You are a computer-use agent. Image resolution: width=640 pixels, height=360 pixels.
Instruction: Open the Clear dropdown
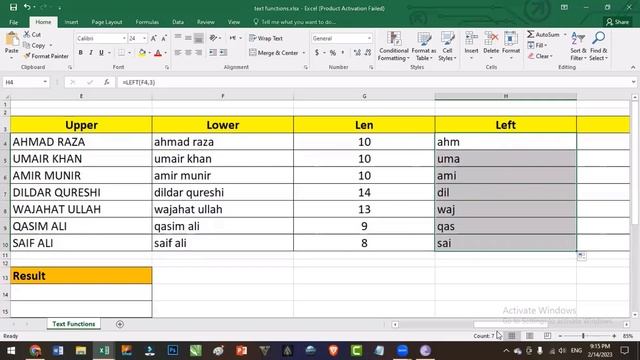point(540,56)
